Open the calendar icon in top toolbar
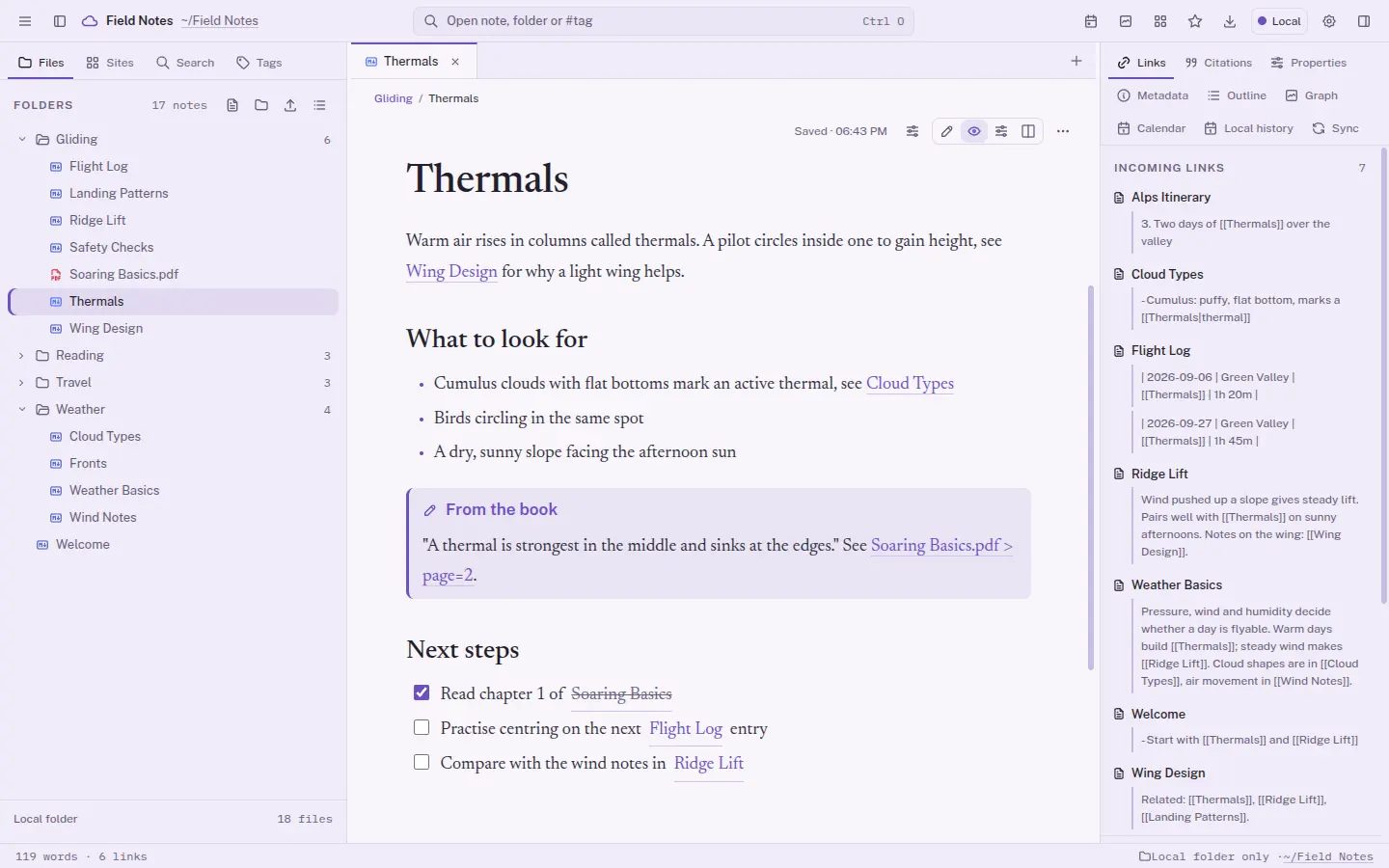This screenshot has width=1389, height=868. [x=1091, y=21]
